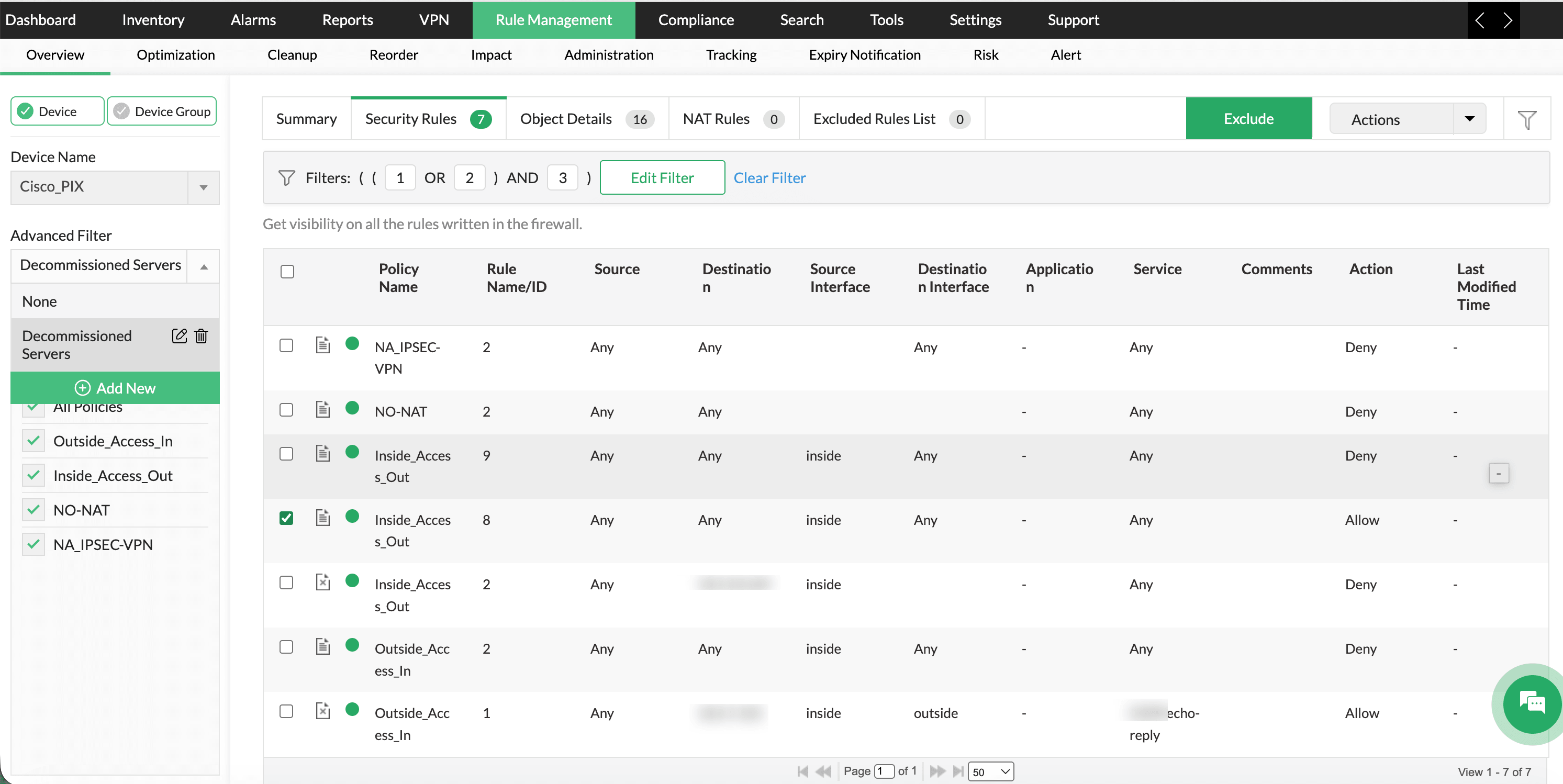Open rule details icon for Inside_Access_Out rule 9
Viewport: 1563px width, 784px height.
(x=323, y=453)
